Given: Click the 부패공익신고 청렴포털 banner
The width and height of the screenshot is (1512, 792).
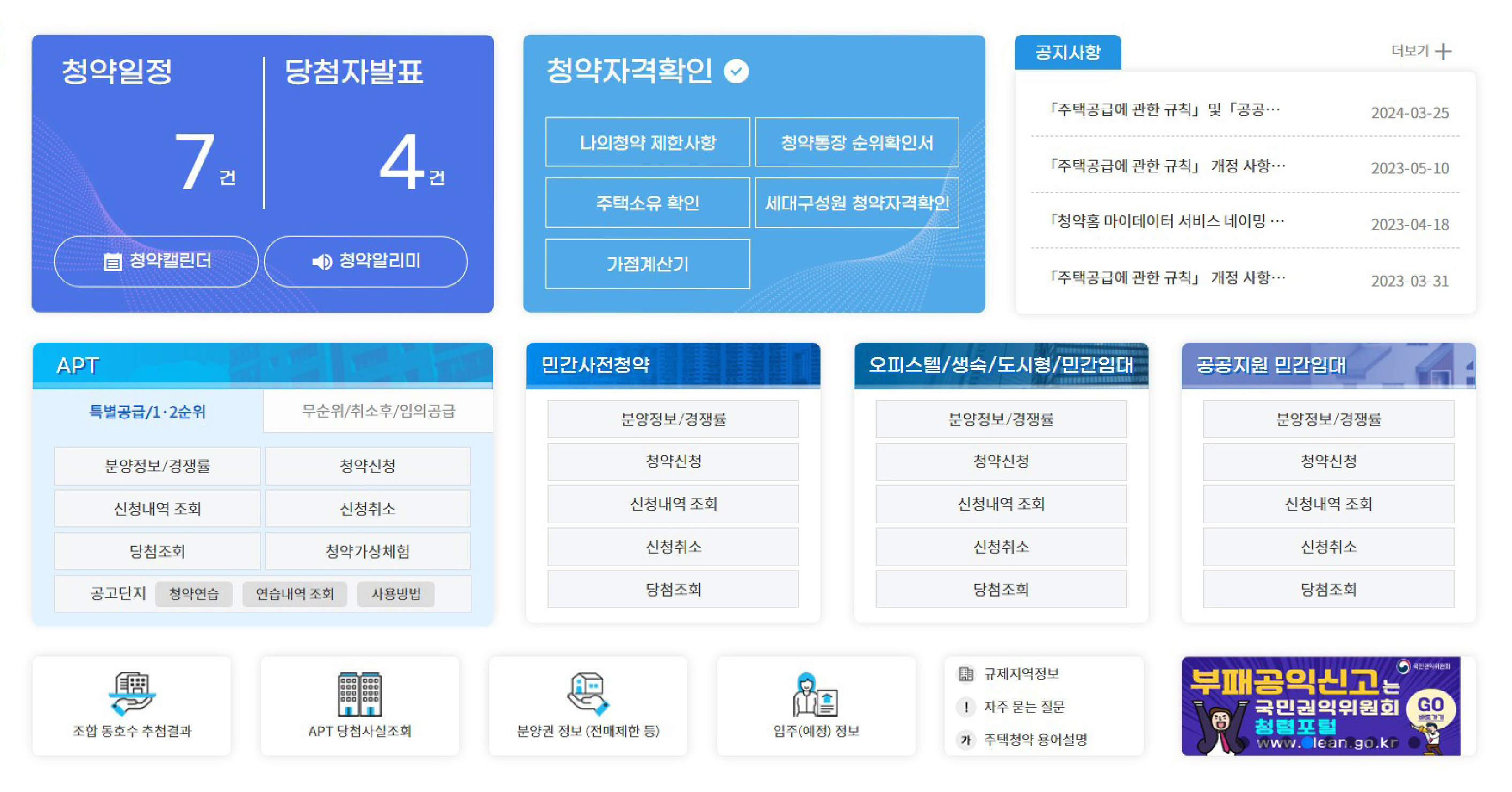Looking at the screenshot, I should 1320,706.
